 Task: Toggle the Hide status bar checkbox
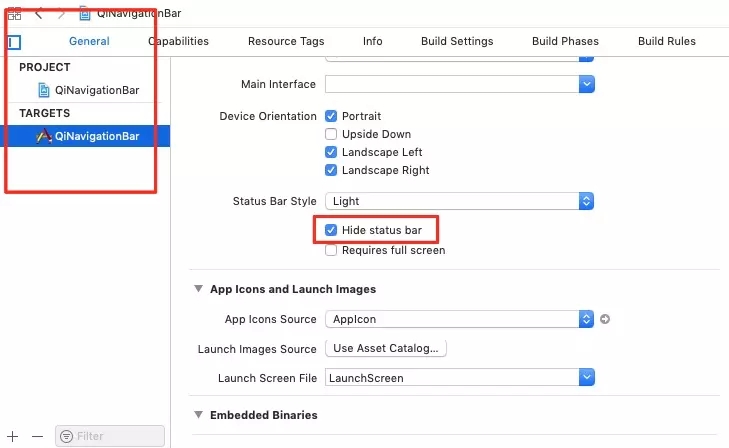(331, 231)
